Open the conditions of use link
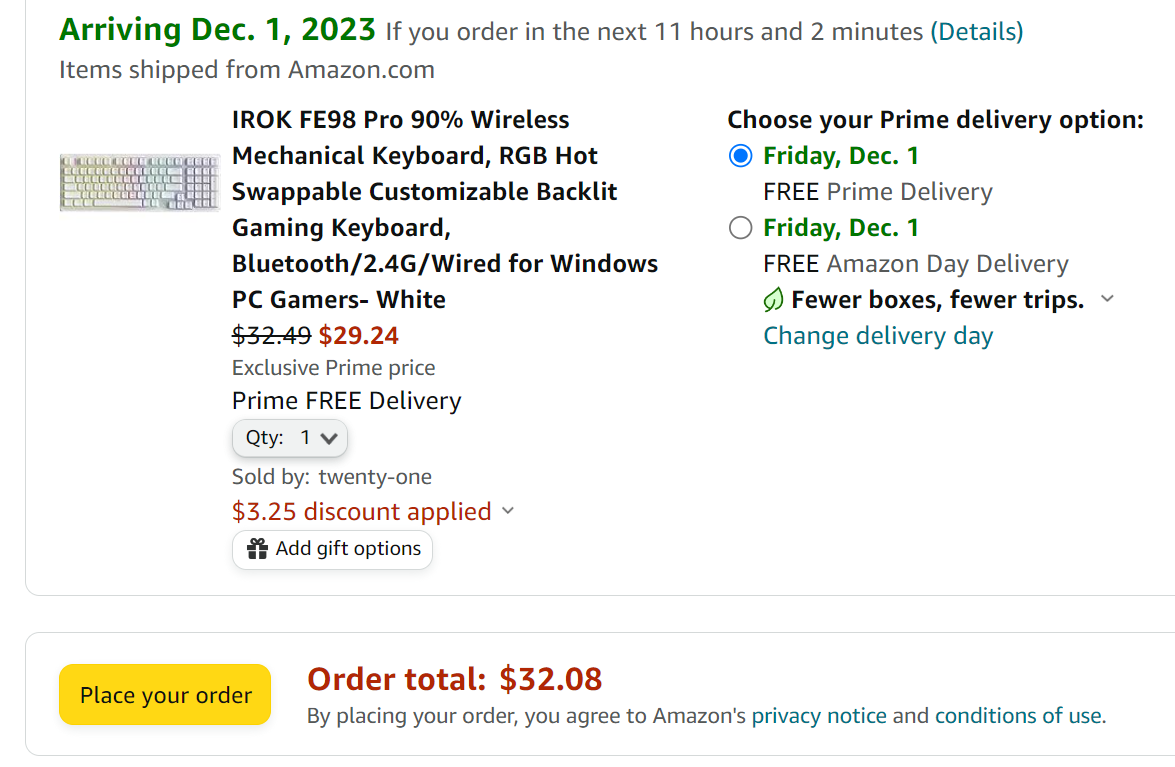The height and width of the screenshot is (767, 1175). [1019, 716]
